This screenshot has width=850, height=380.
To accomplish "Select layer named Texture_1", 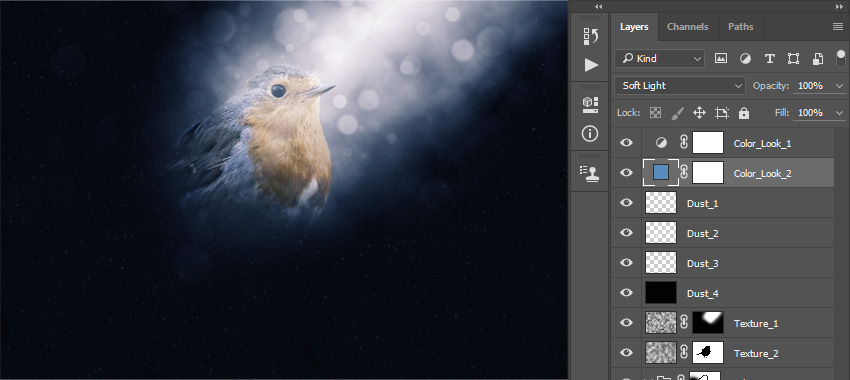I will (756, 324).
